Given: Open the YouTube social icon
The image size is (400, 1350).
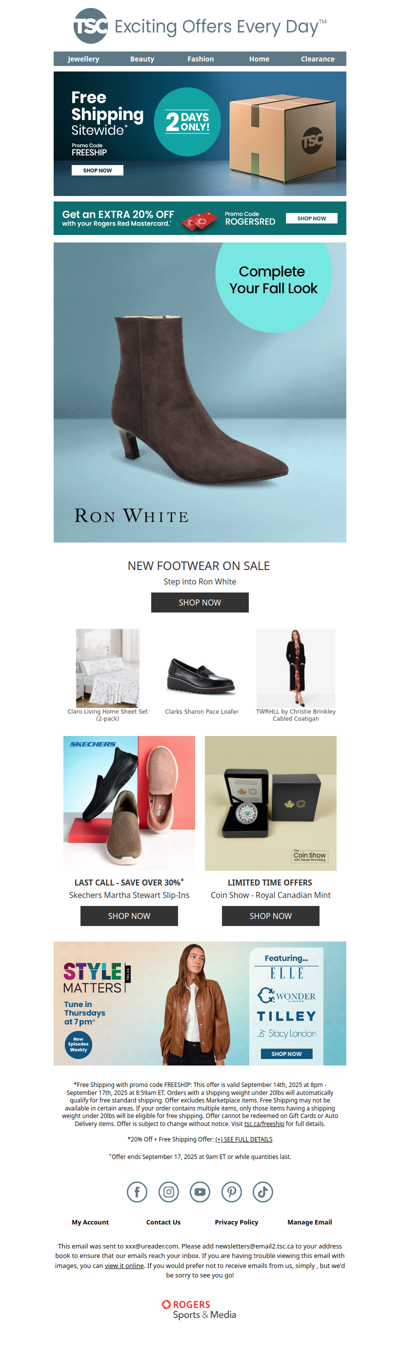Looking at the screenshot, I should [x=200, y=1191].
